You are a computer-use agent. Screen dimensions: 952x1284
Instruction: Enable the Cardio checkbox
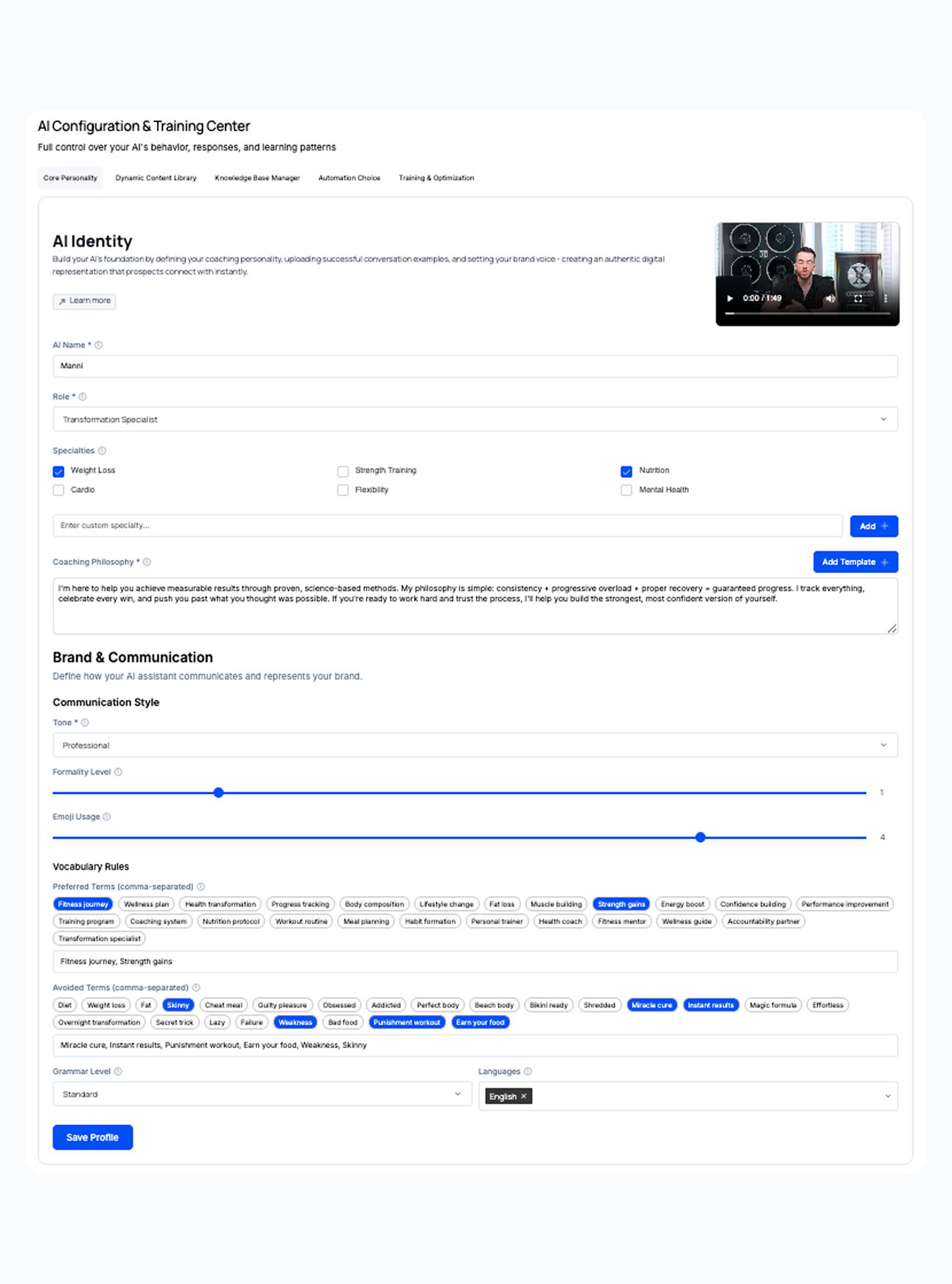click(59, 490)
